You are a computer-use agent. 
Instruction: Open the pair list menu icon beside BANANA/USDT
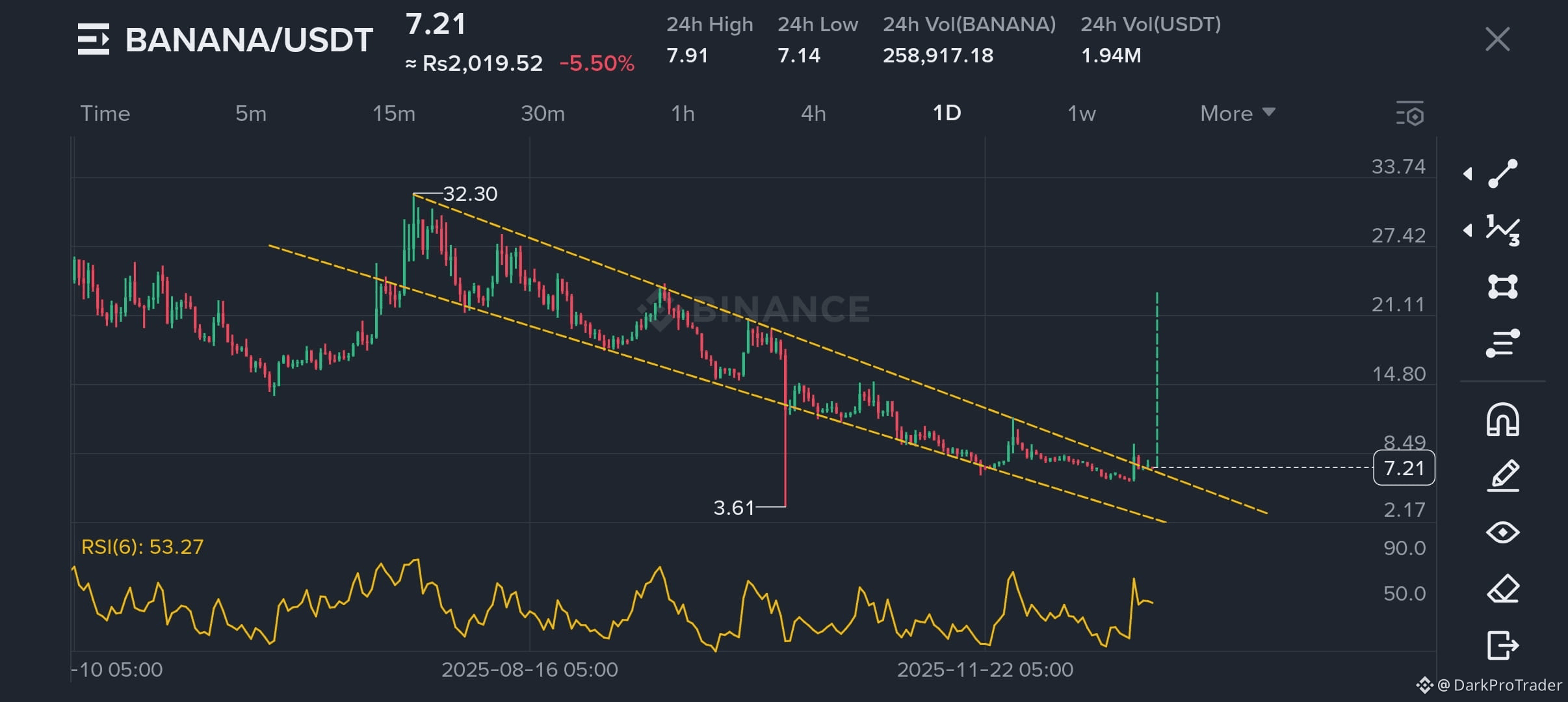tap(94, 39)
